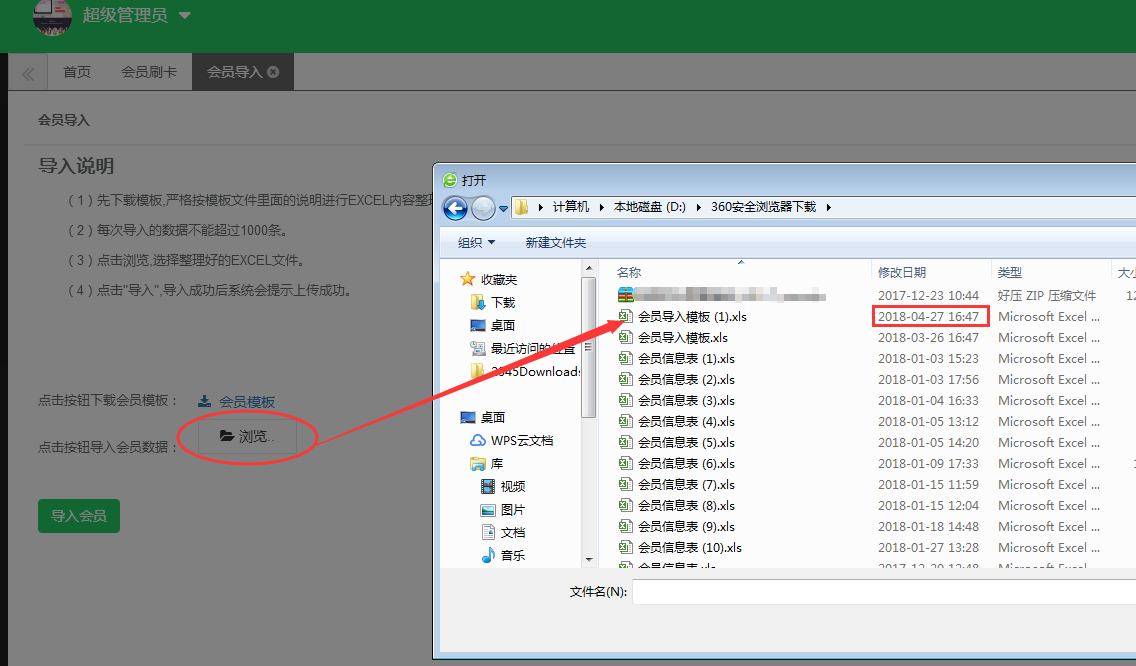Expand 计算机 breadcrumb arrow in address bar
1136x666 pixels.
[601, 207]
